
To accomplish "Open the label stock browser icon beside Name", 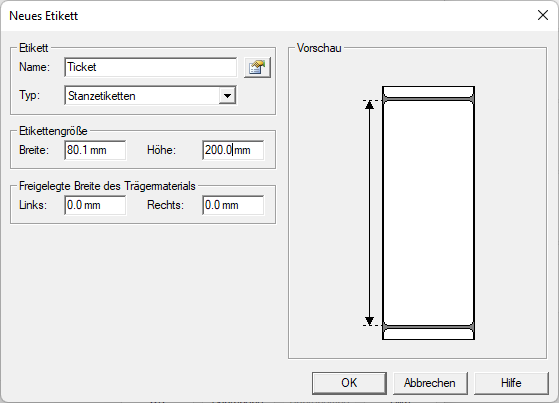I will pyautogui.click(x=257, y=67).
